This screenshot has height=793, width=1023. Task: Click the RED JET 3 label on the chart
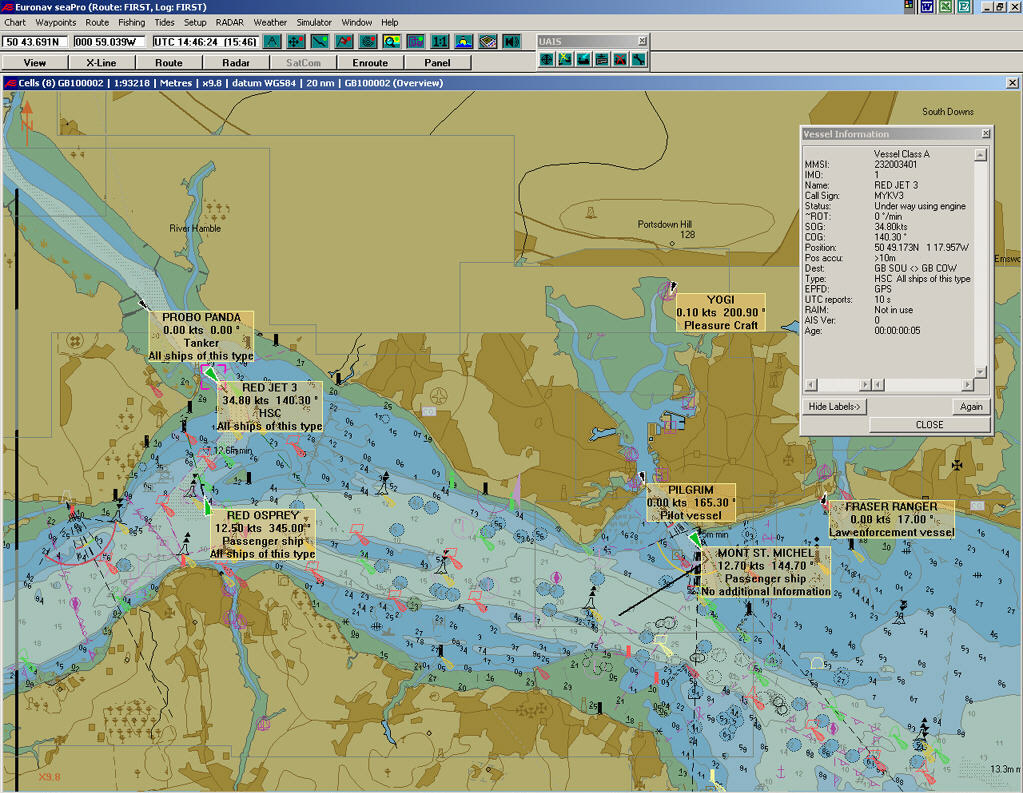pos(269,407)
